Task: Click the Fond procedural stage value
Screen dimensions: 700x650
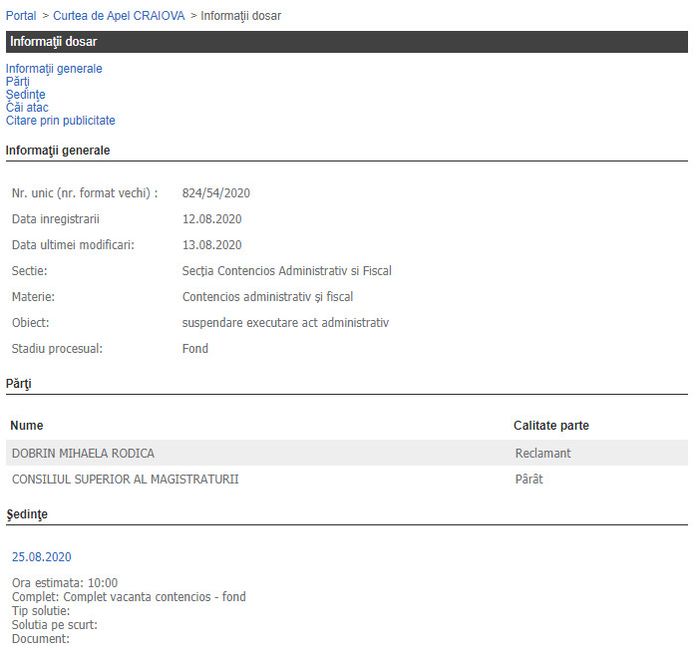Action: point(195,348)
